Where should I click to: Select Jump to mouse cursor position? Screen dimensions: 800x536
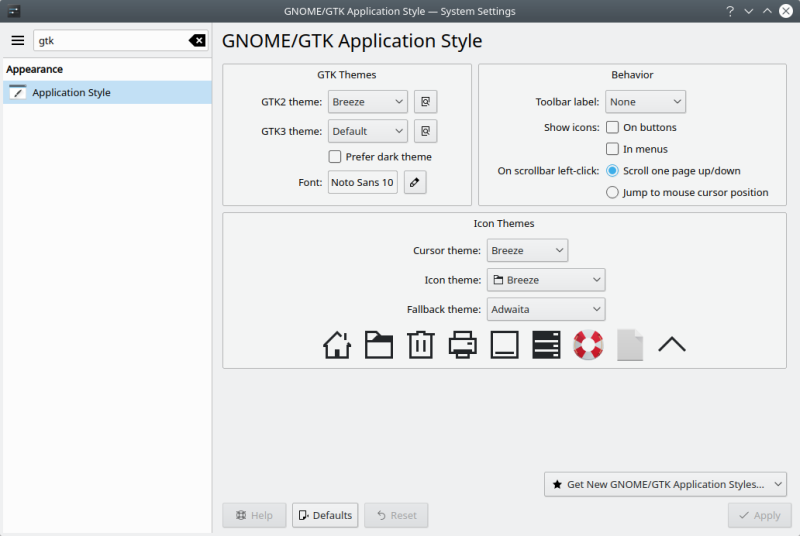[x=613, y=192]
